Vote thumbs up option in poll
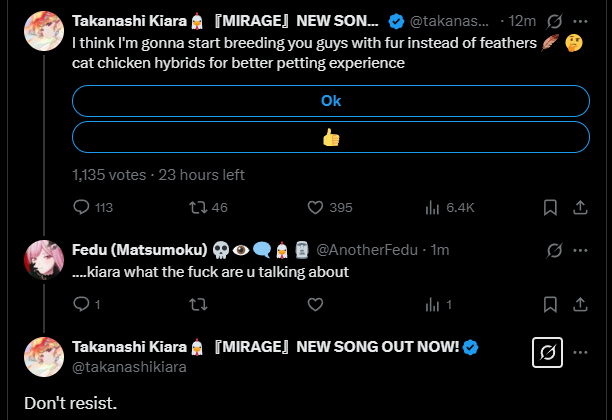 pos(330,137)
